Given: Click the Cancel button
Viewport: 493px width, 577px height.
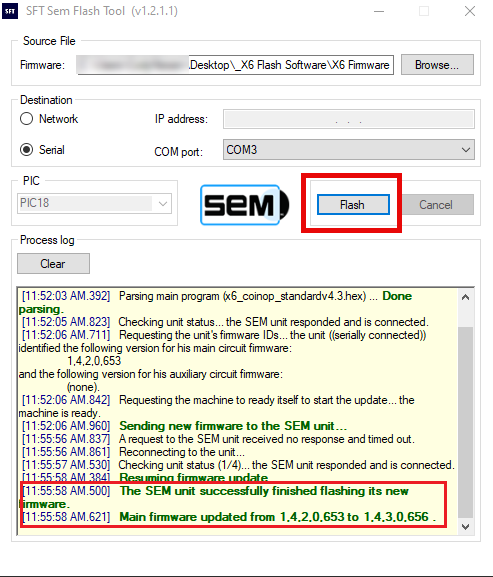Looking at the screenshot, I should tap(436, 205).
